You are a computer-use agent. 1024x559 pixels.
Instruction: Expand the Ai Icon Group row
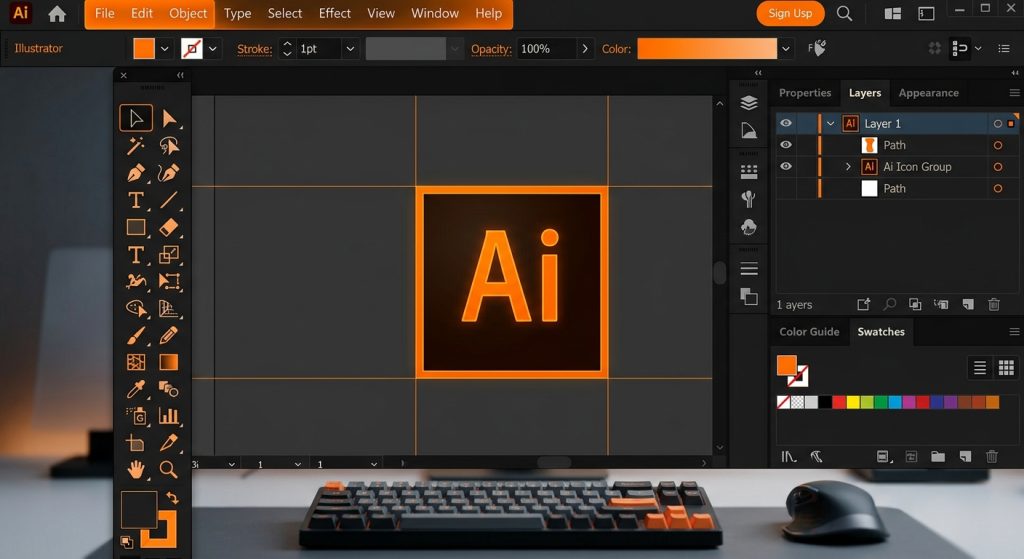(848, 167)
